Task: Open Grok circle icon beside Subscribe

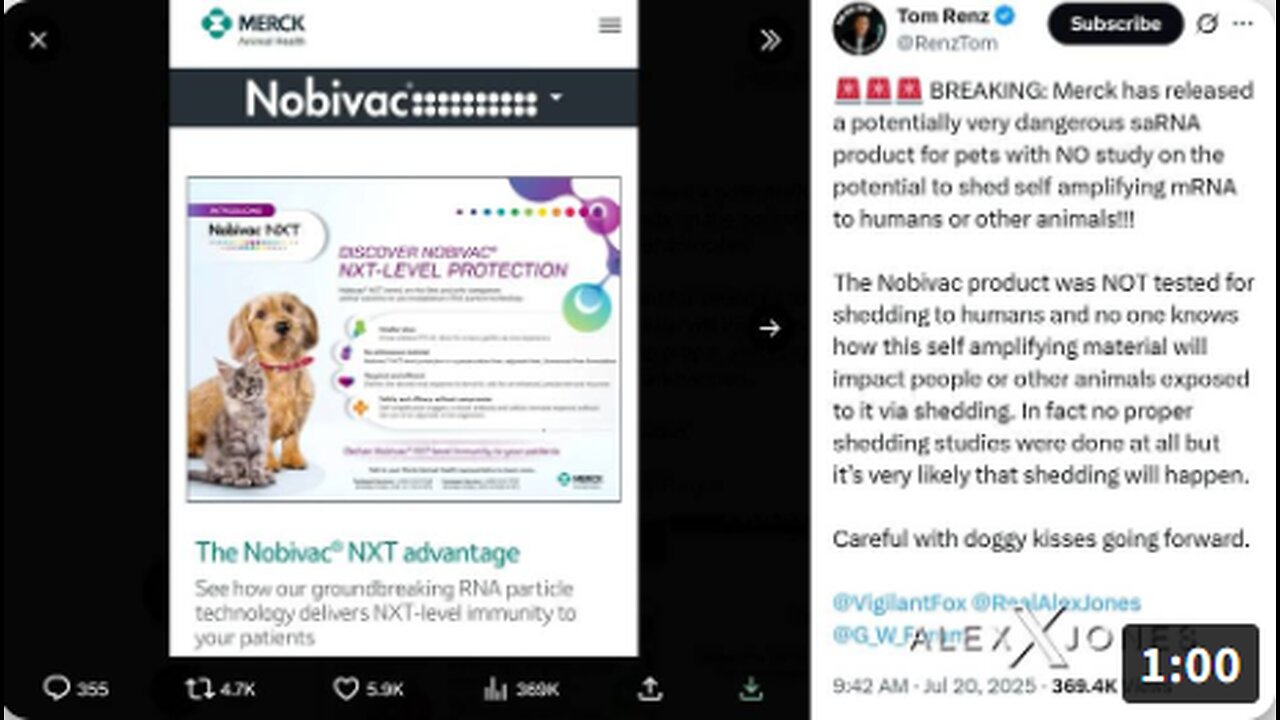Action: (1208, 24)
